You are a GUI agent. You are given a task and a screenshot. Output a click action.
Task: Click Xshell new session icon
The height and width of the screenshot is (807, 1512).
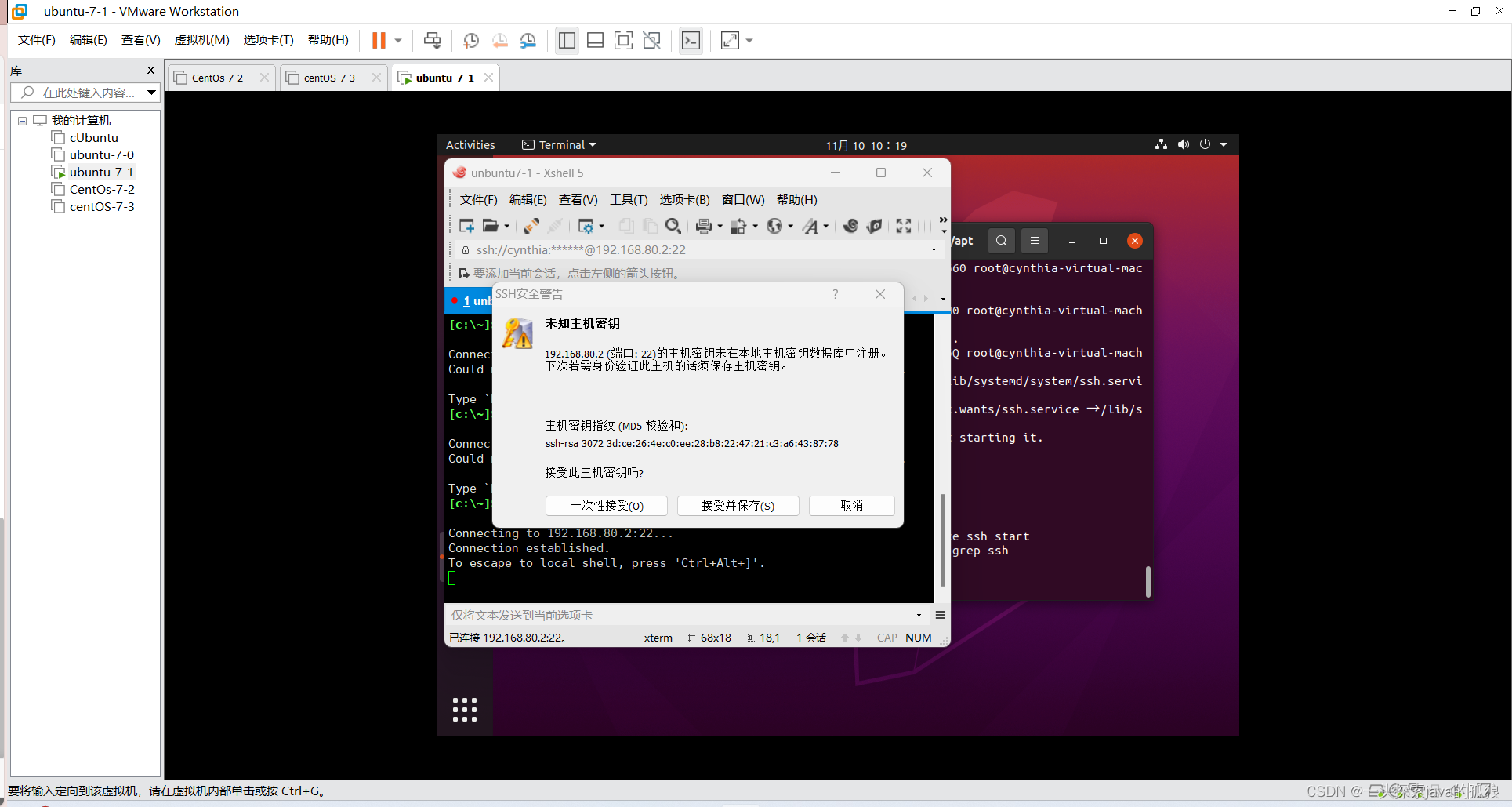point(466,226)
